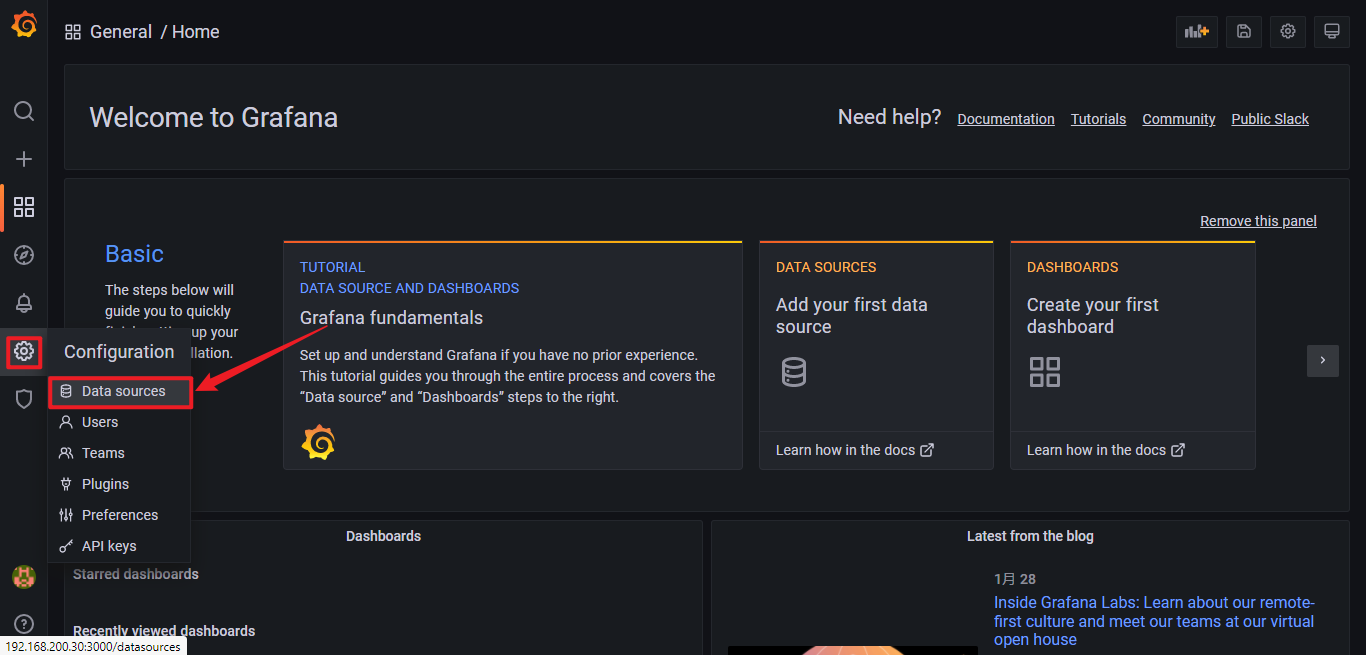Click the grid icon beside General / Home
The width and height of the screenshot is (1366, 655).
73,32
